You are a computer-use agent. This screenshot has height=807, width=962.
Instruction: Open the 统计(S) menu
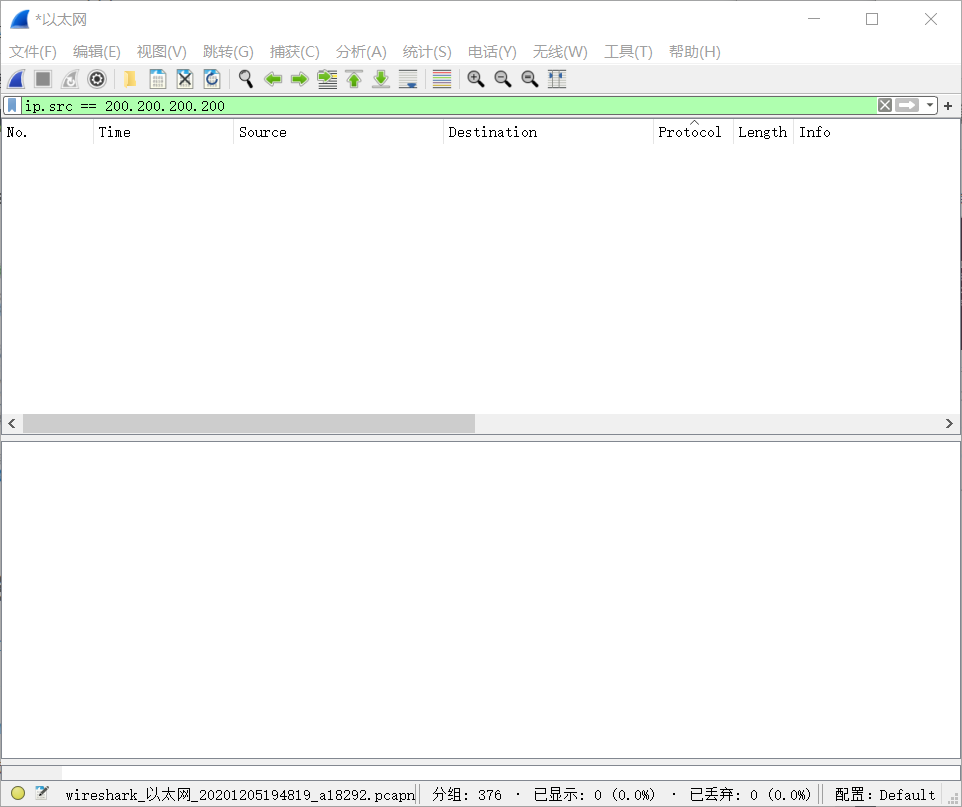click(427, 52)
